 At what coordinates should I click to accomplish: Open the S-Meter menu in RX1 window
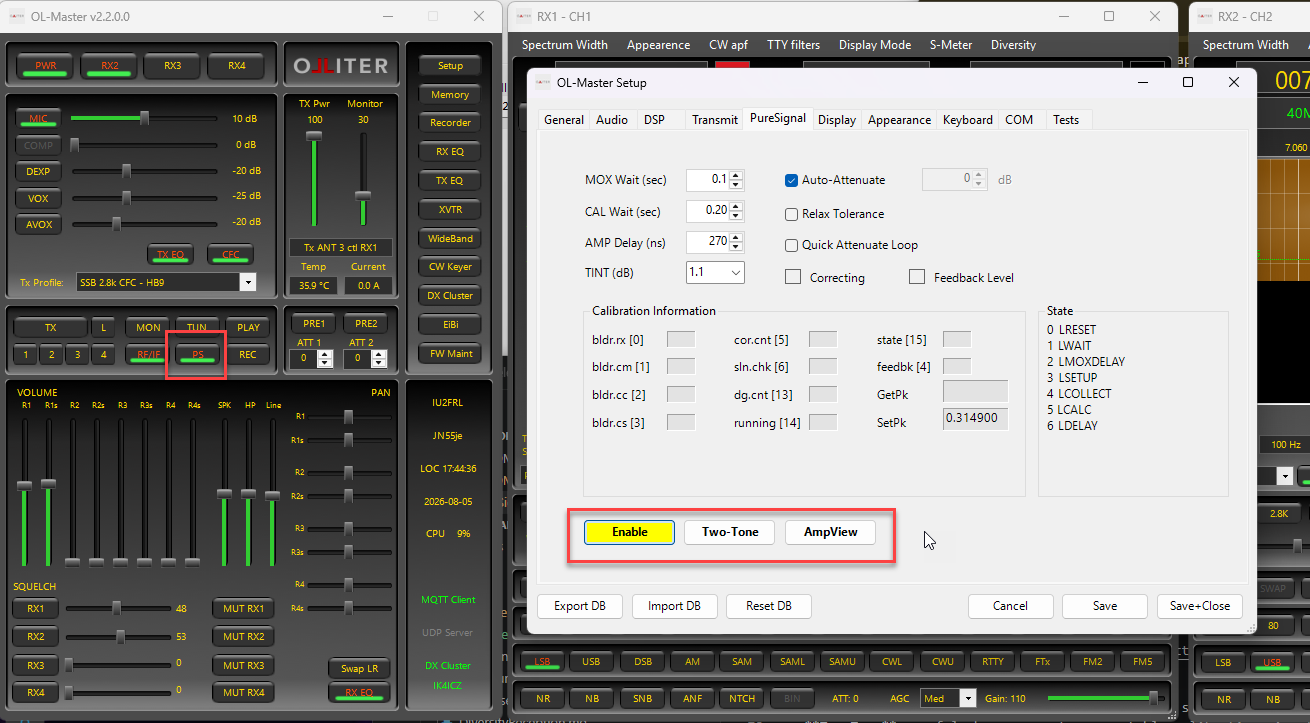tap(950, 45)
